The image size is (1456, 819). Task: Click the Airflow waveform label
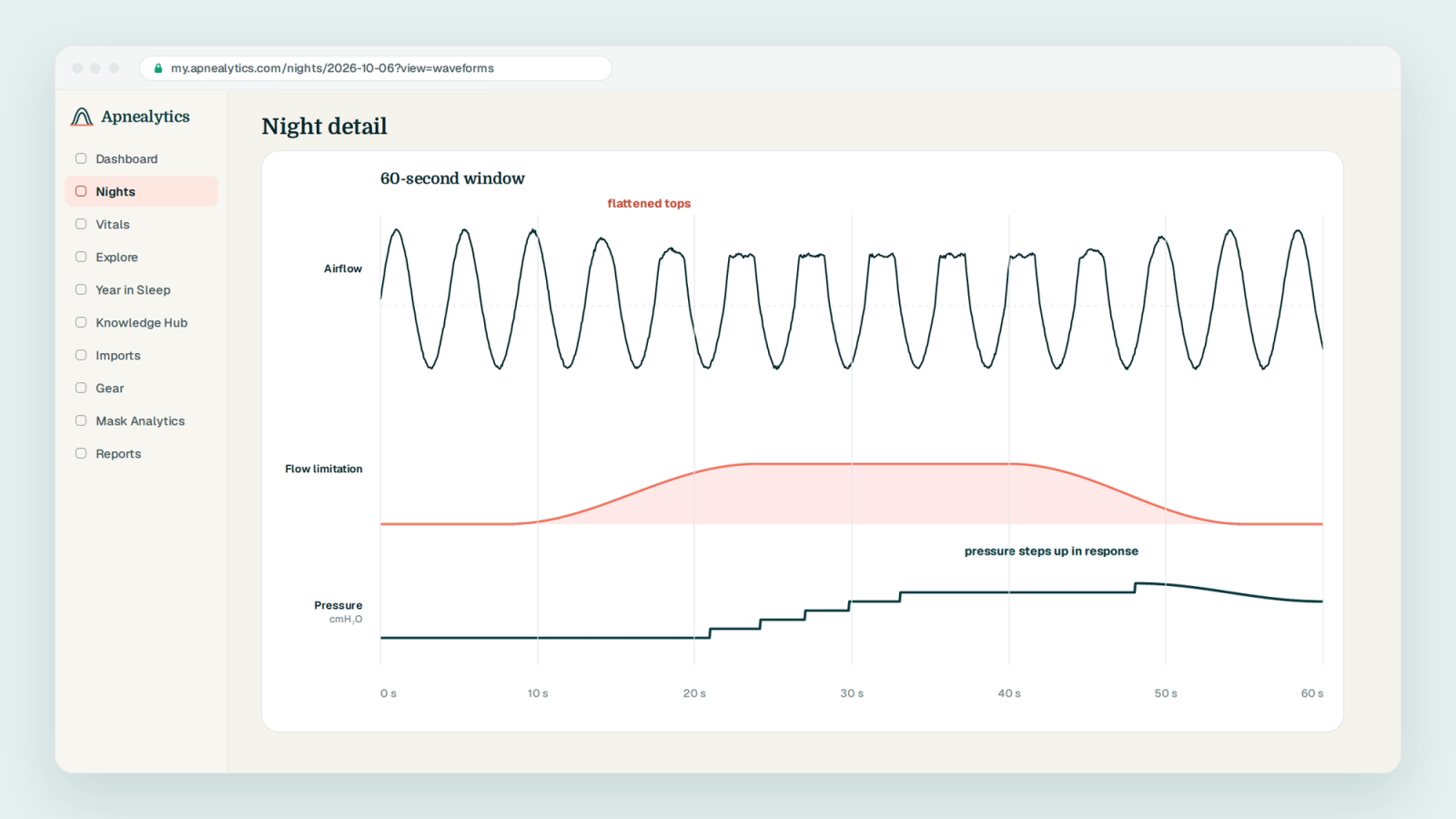(x=343, y=268)
